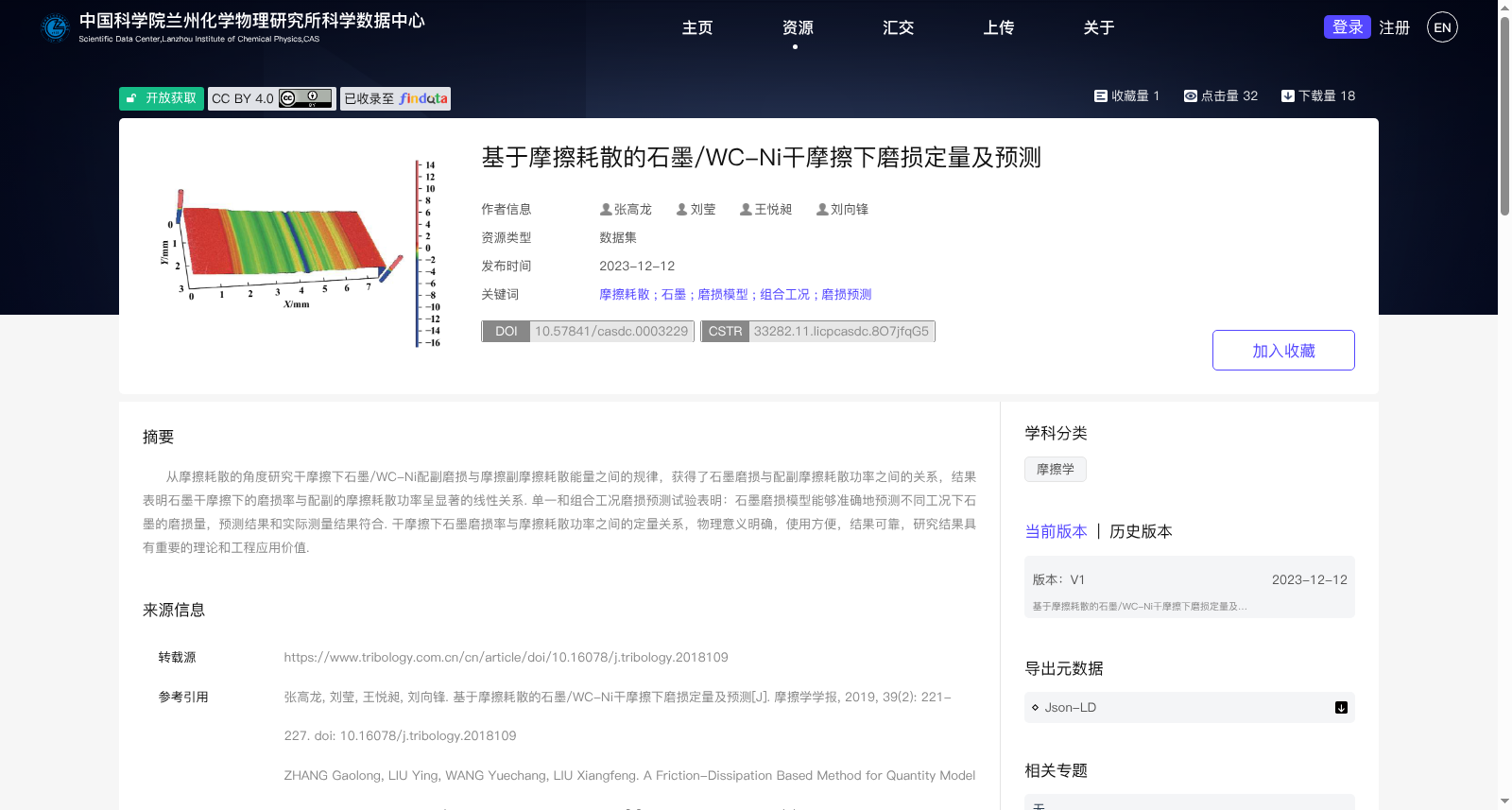This screenshot has width=1512, height=810.
Task: Click the 登录 login button
Action: pos(1348,26)
